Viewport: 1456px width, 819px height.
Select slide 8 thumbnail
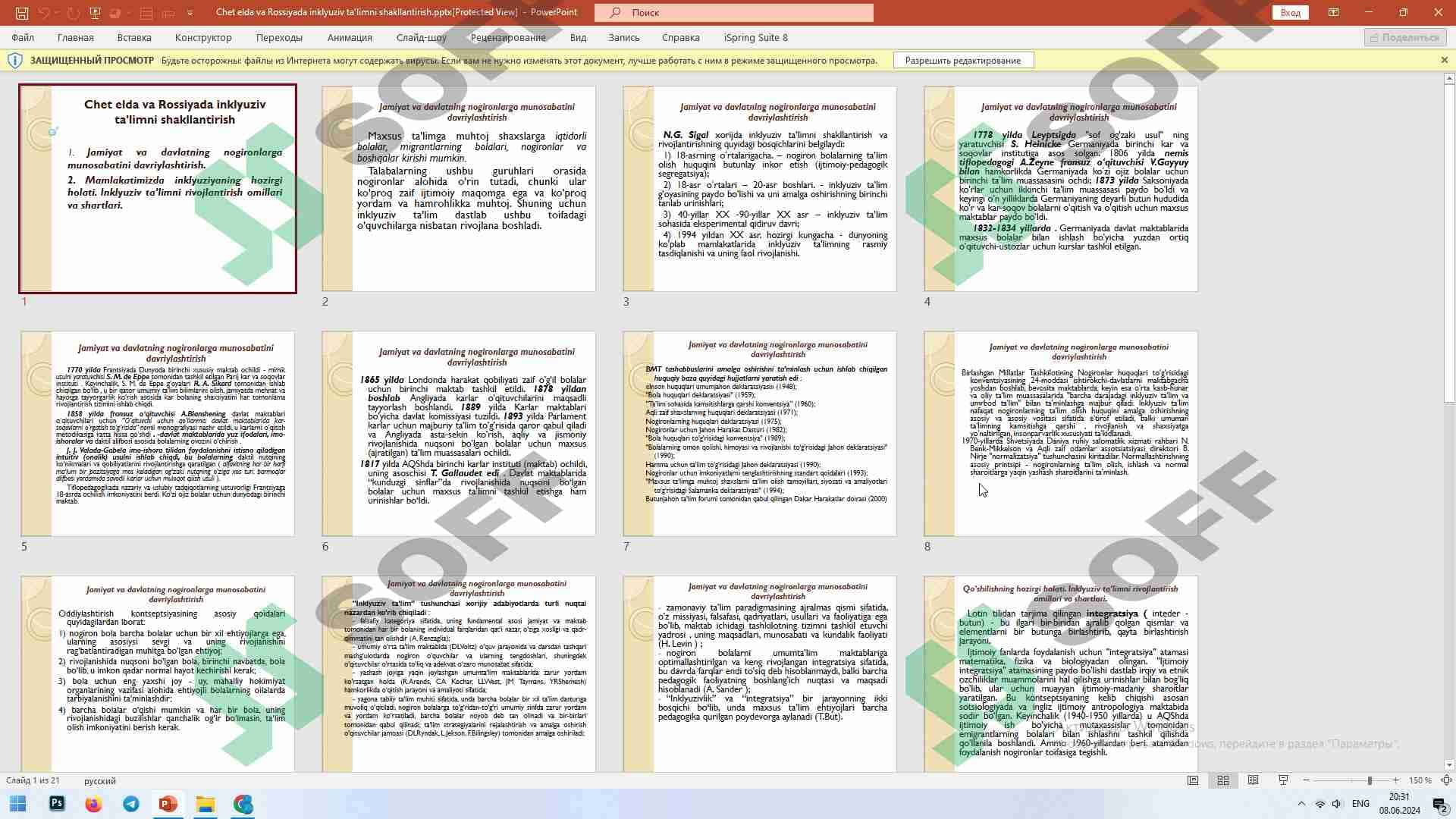pyautogui.click(x=1061, y=434)
